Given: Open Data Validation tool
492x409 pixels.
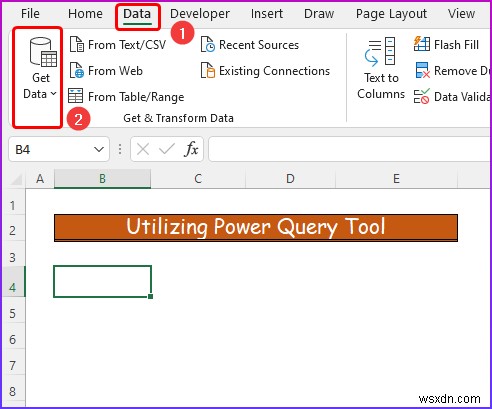Looking at the screenshot, I should pyautogui.click(x=452, y=97).
